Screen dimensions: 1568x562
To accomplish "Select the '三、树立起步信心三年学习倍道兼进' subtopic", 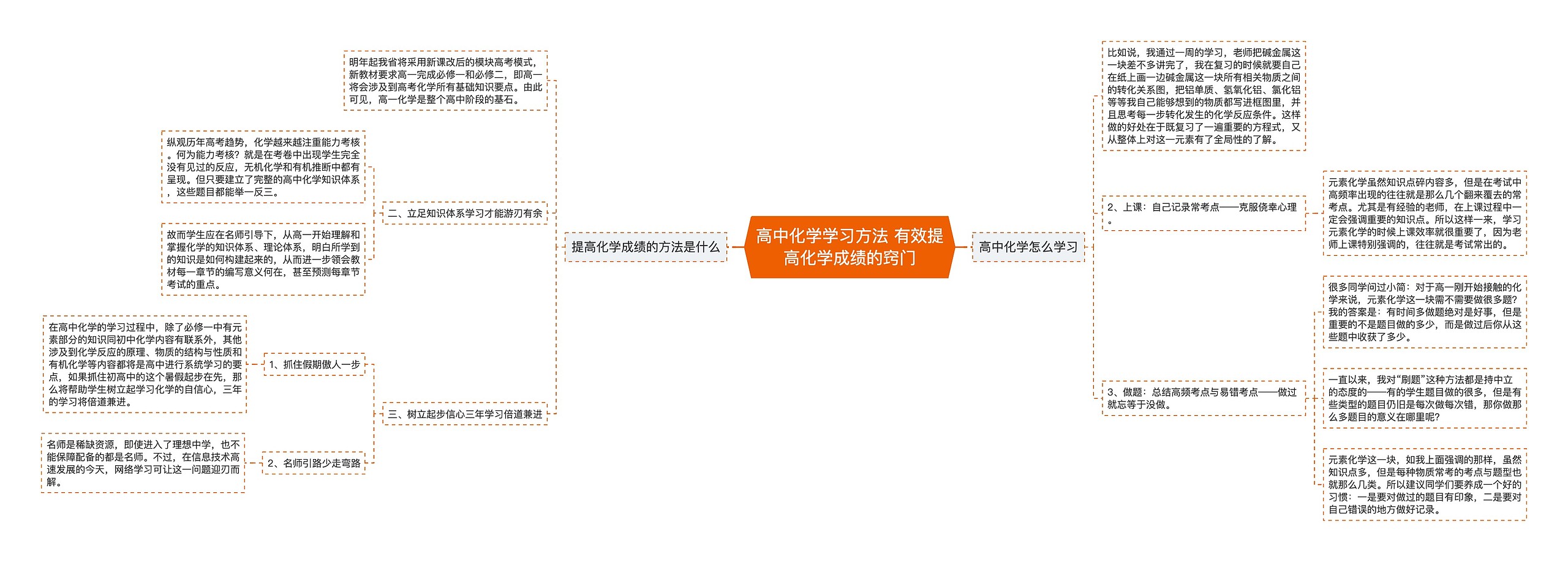I will (464, 414).
